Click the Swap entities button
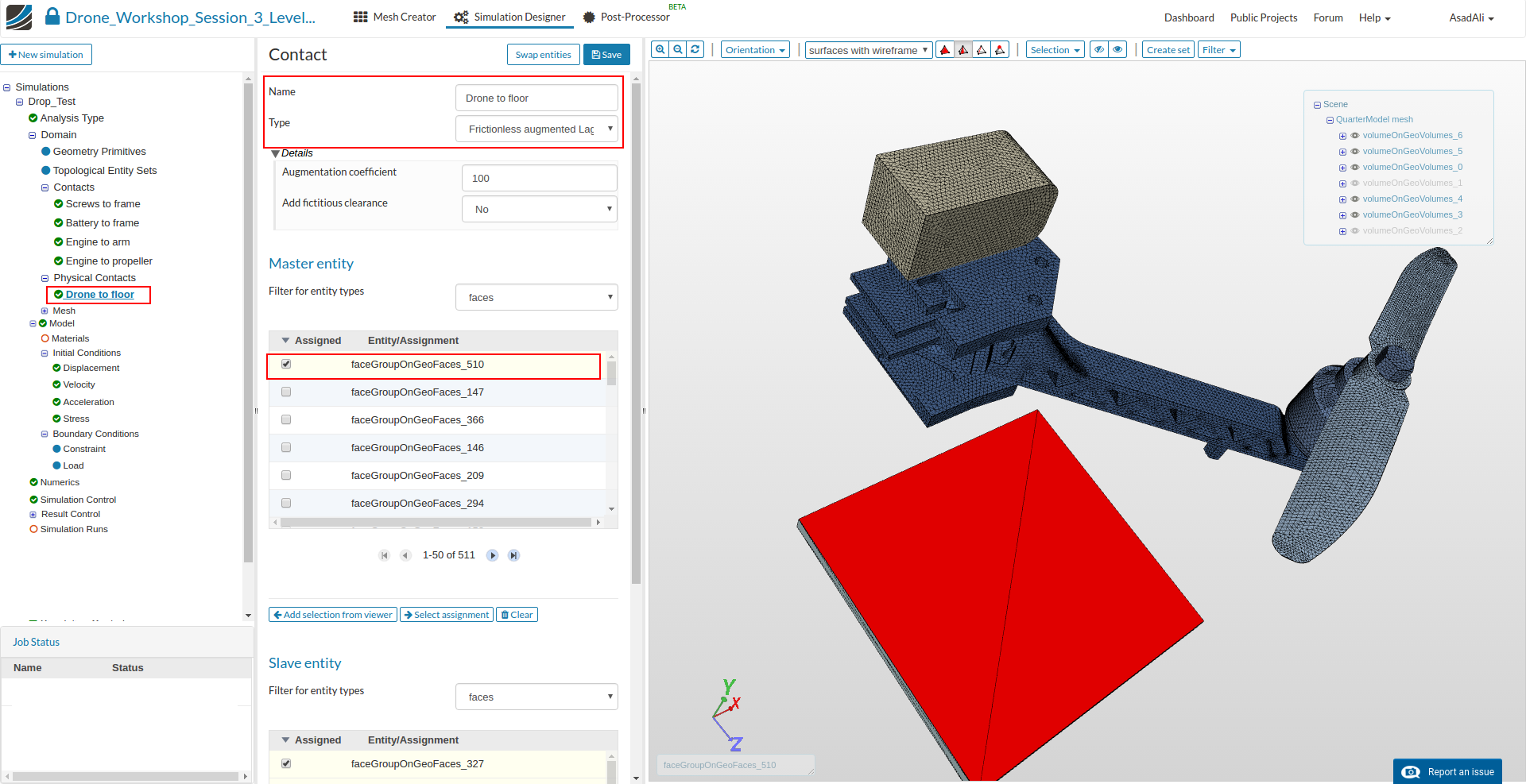This screenshot has width=1526, height=784. coord(543,55)
